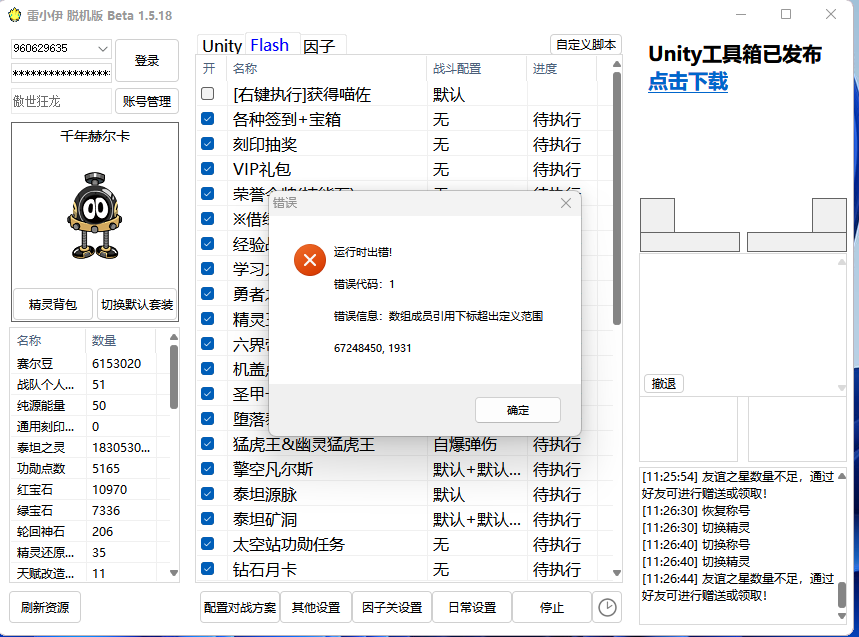Image resolution: width=859 pixels, height=637 pixels.
Task: Click 切换默认套装 button
Action: (137, 305)
